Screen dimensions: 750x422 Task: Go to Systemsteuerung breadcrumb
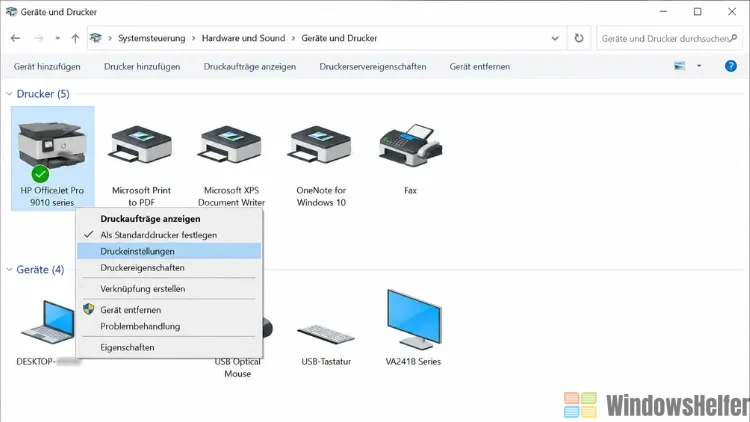(x=152, y=38)
